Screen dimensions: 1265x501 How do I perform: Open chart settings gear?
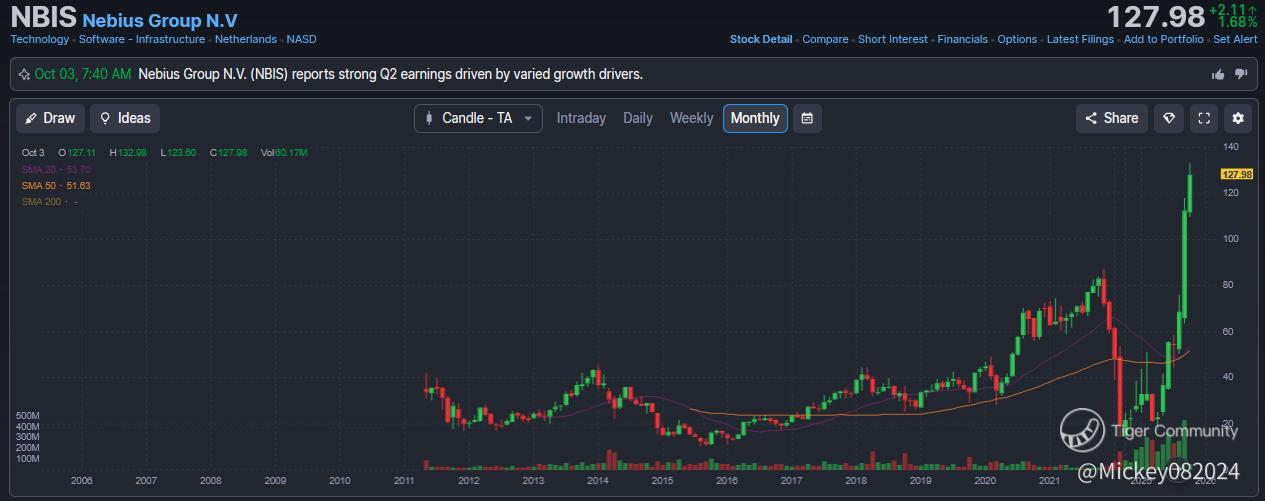pyautogui.click(x=1238, y=118)
